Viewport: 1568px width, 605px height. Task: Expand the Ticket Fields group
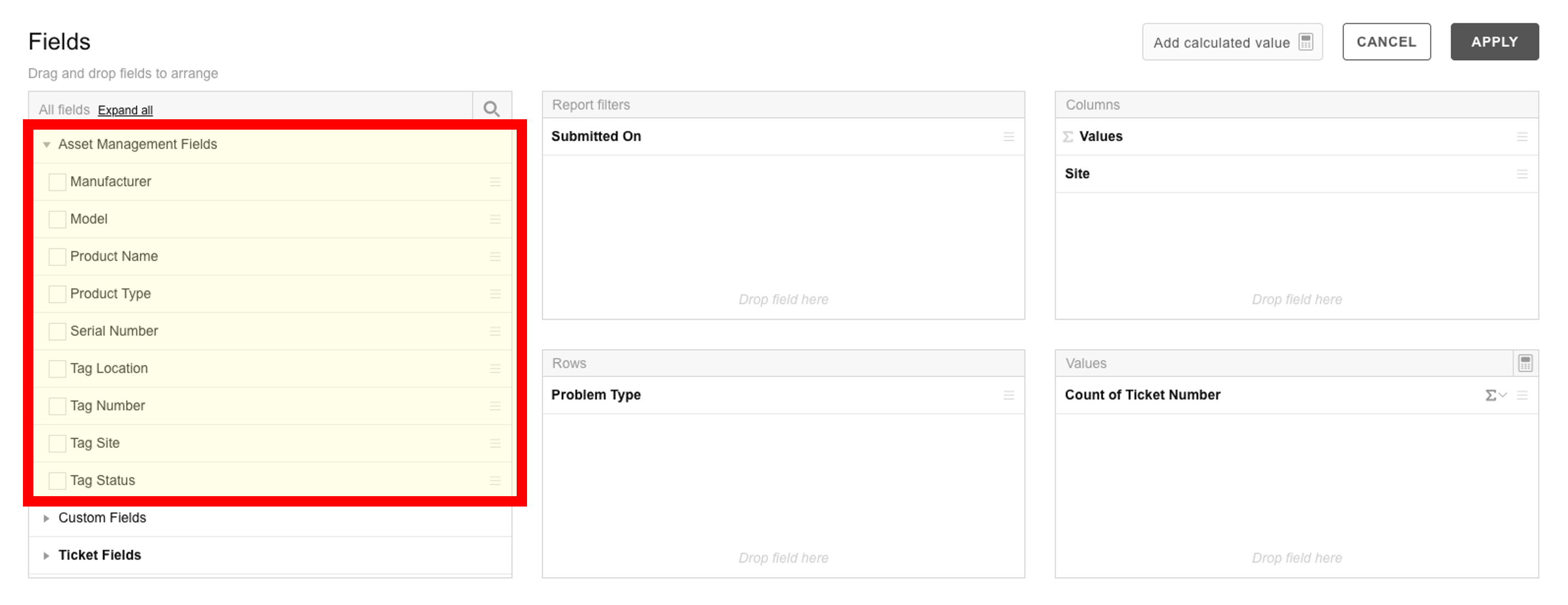(x=46, y=555)
